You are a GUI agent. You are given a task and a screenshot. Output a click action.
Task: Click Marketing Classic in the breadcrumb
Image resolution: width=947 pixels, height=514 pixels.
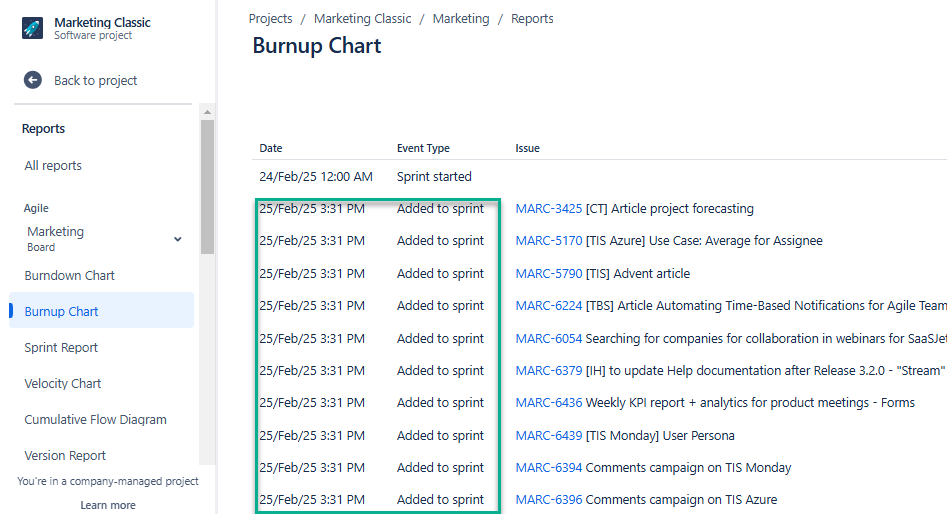362,19
